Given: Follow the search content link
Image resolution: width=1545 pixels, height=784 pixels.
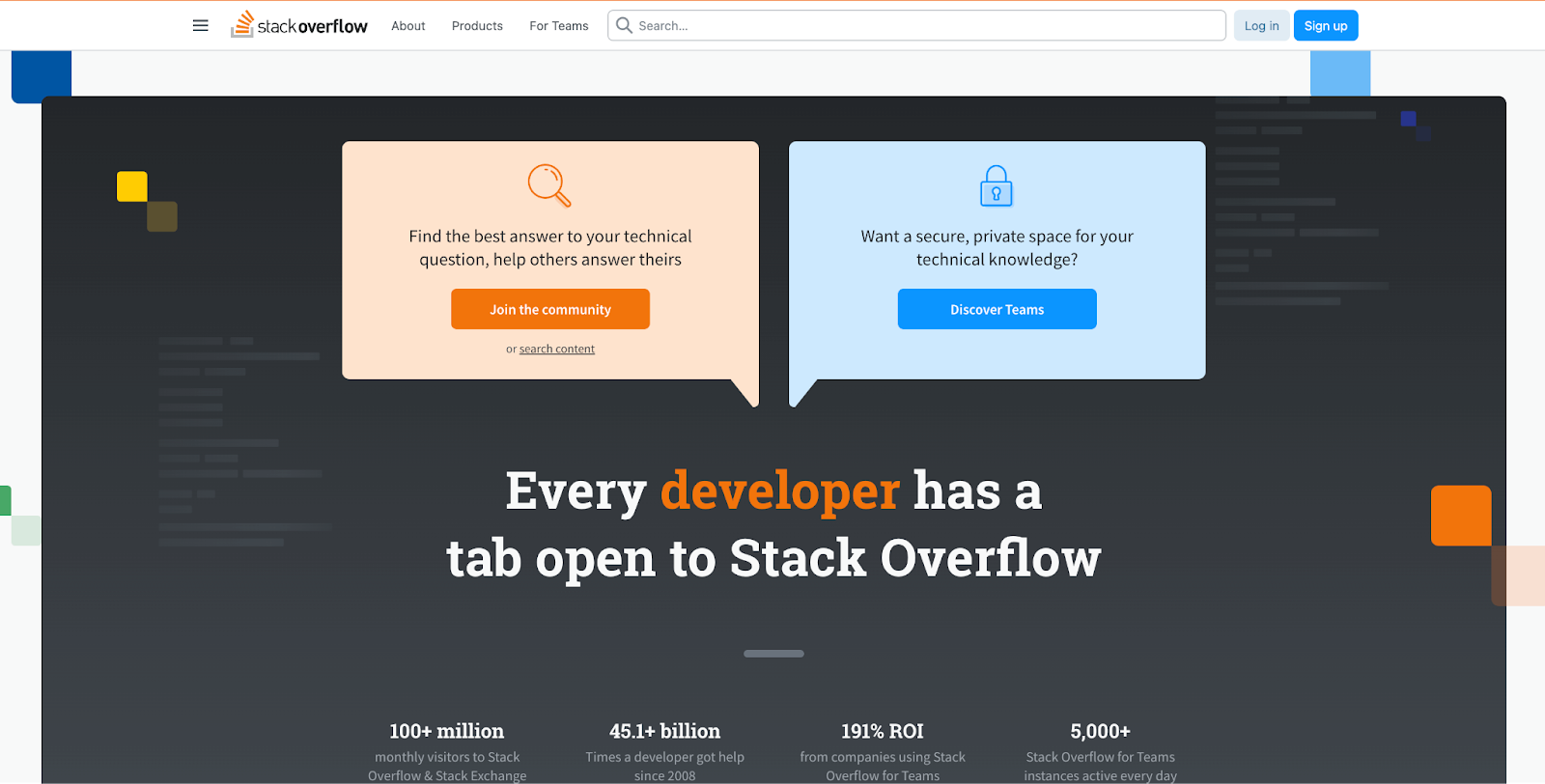Looking at the screenshot, I should click(557, 350).
